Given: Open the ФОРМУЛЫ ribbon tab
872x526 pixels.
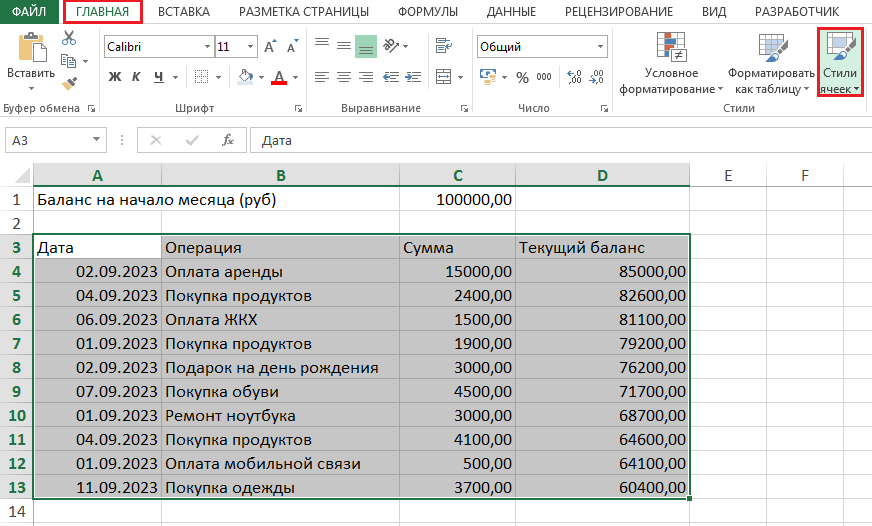Looking at the screenshot, I should click(x=428, y=12).
